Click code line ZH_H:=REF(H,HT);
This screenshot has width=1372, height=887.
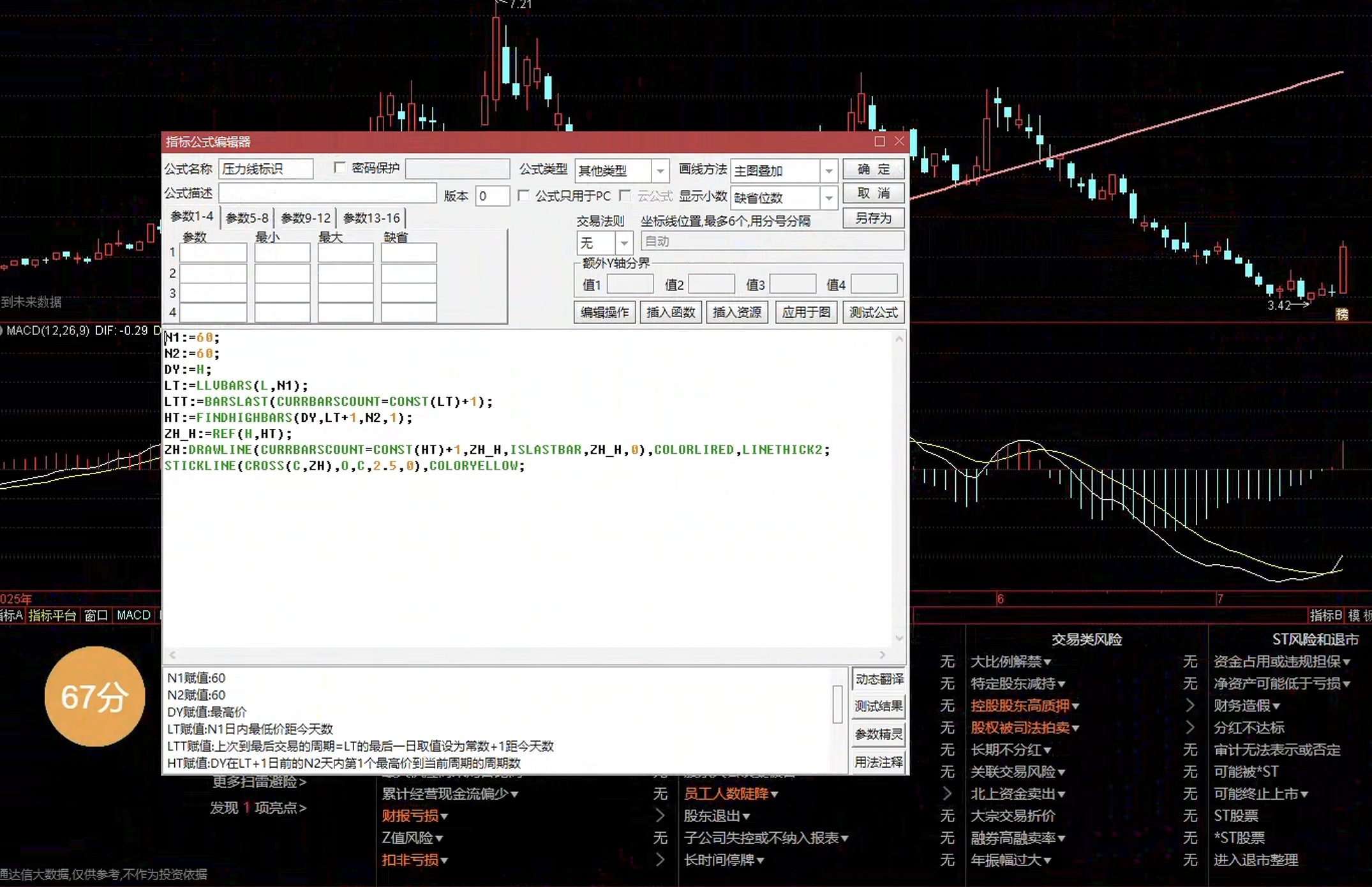pos(228,433)
